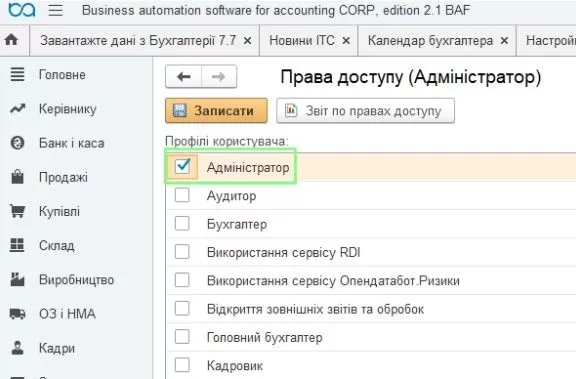The width and height of the screenshot is (576, 379).
Task: Go to the home start page icon
Action: (x=11, y=40)
